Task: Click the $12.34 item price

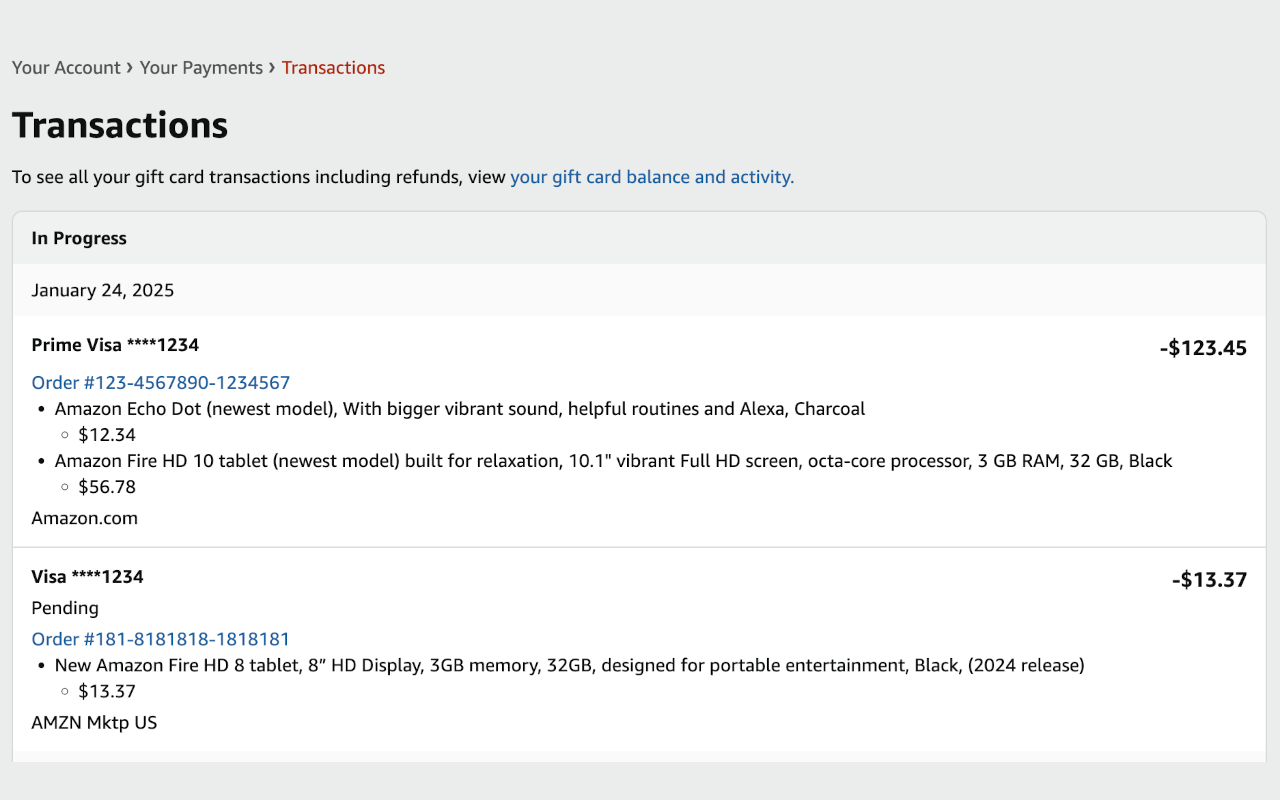Action: (x=107, y=435)
